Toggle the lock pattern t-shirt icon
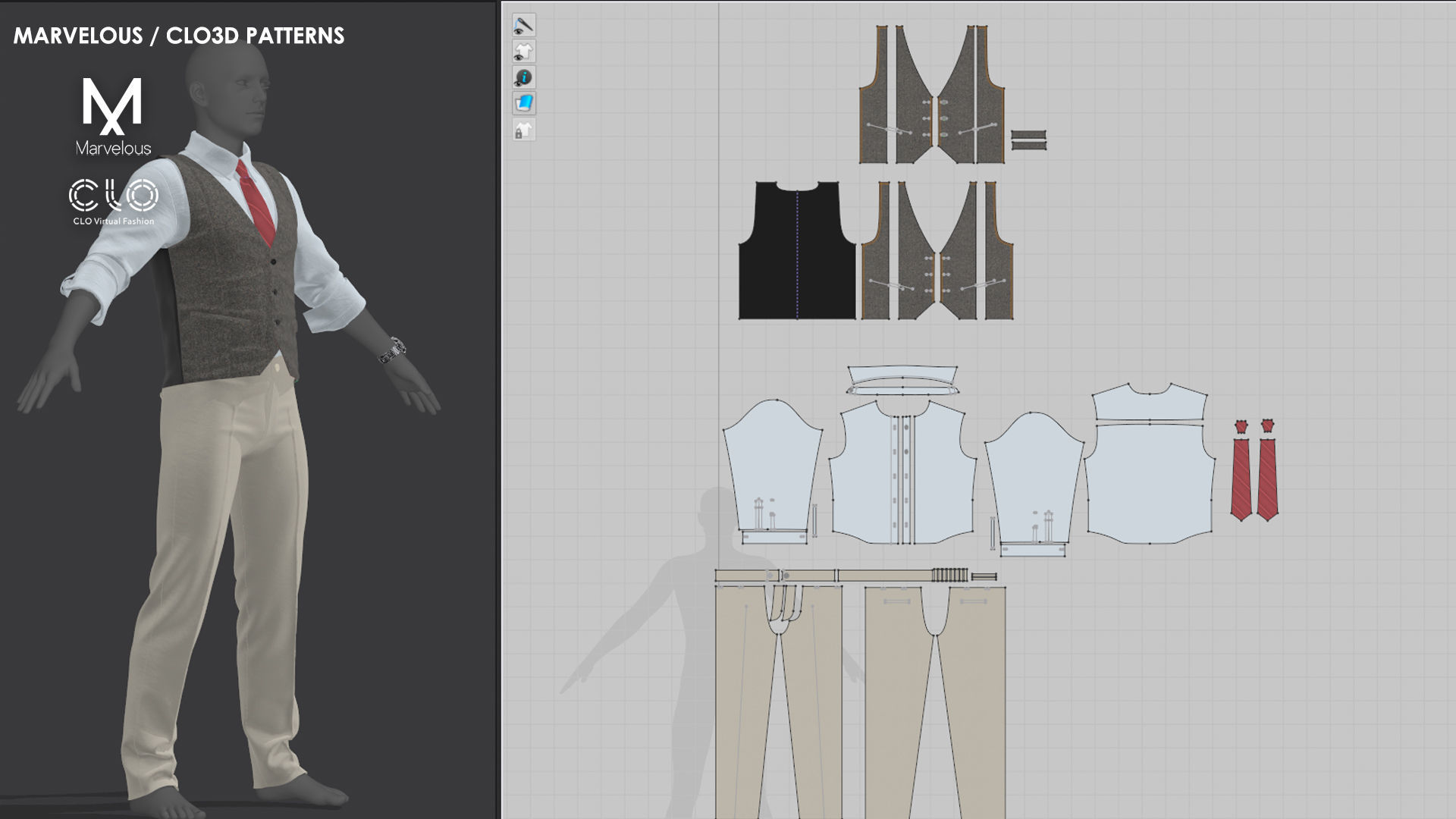Viewport: 1456px width, 819px height. (x=523, y=130)
